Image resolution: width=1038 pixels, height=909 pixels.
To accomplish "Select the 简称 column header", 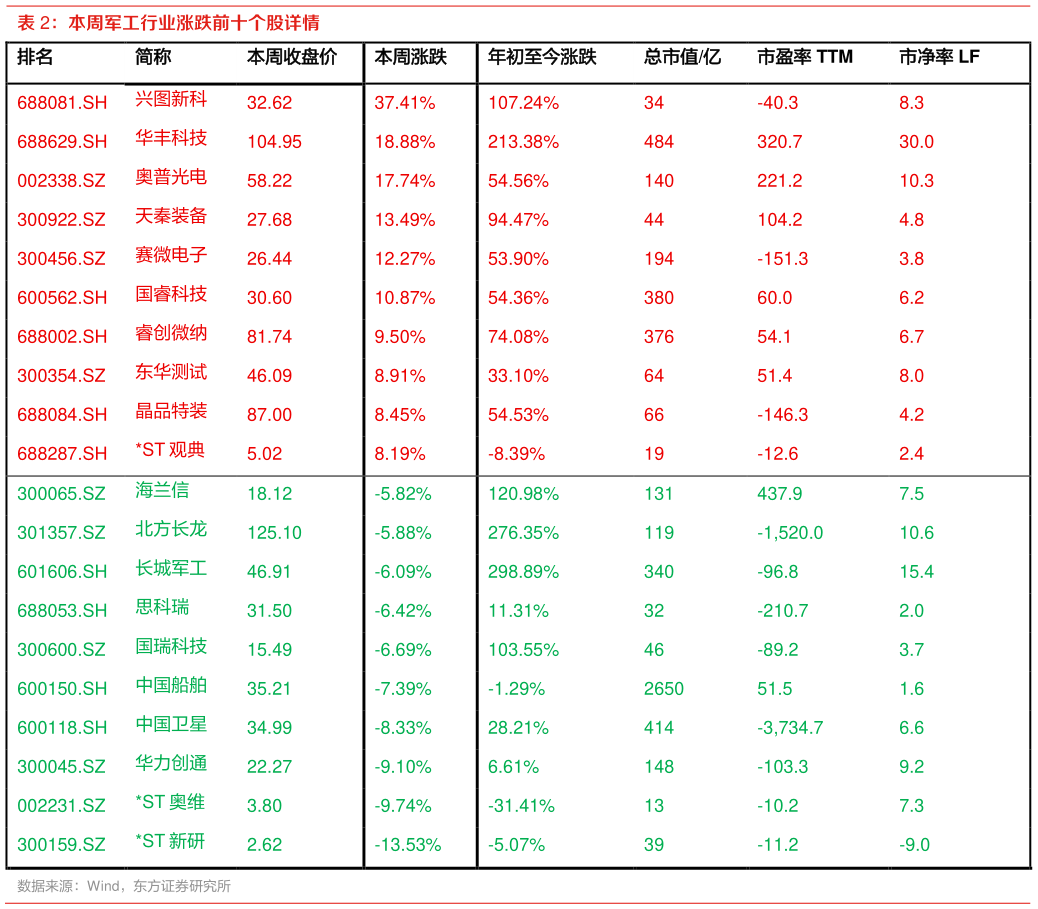I will pyautogui.click(x=153, y=58).
